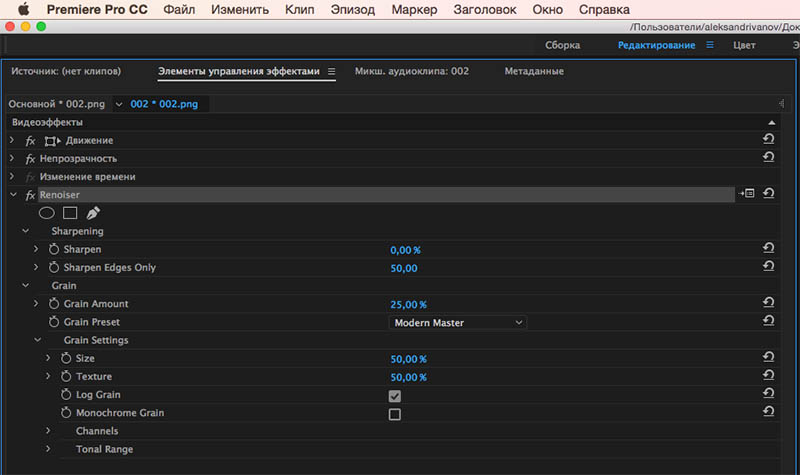The height and width of the screenshot is (475, 800).
Task: Open the Файл menu
Action: coord(179,9)
